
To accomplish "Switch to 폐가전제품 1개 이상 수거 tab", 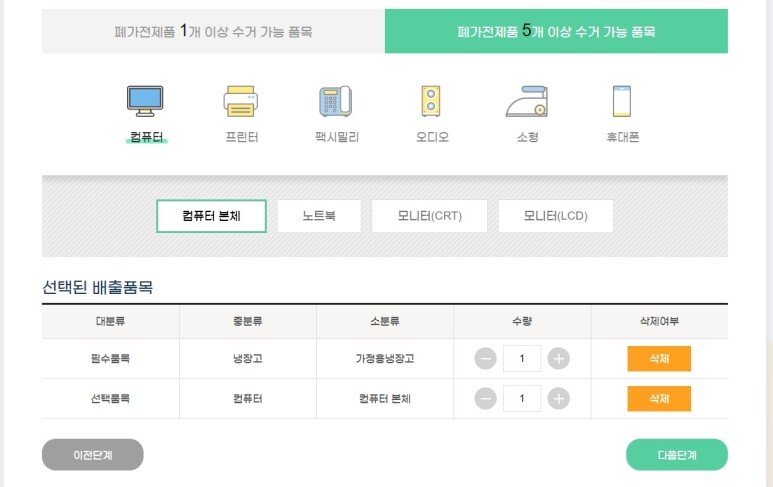I will [x=213, y=31].
